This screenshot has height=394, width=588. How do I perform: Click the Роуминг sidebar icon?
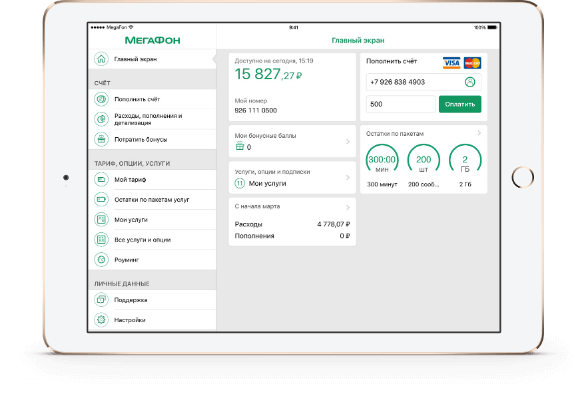pos(101,259)
